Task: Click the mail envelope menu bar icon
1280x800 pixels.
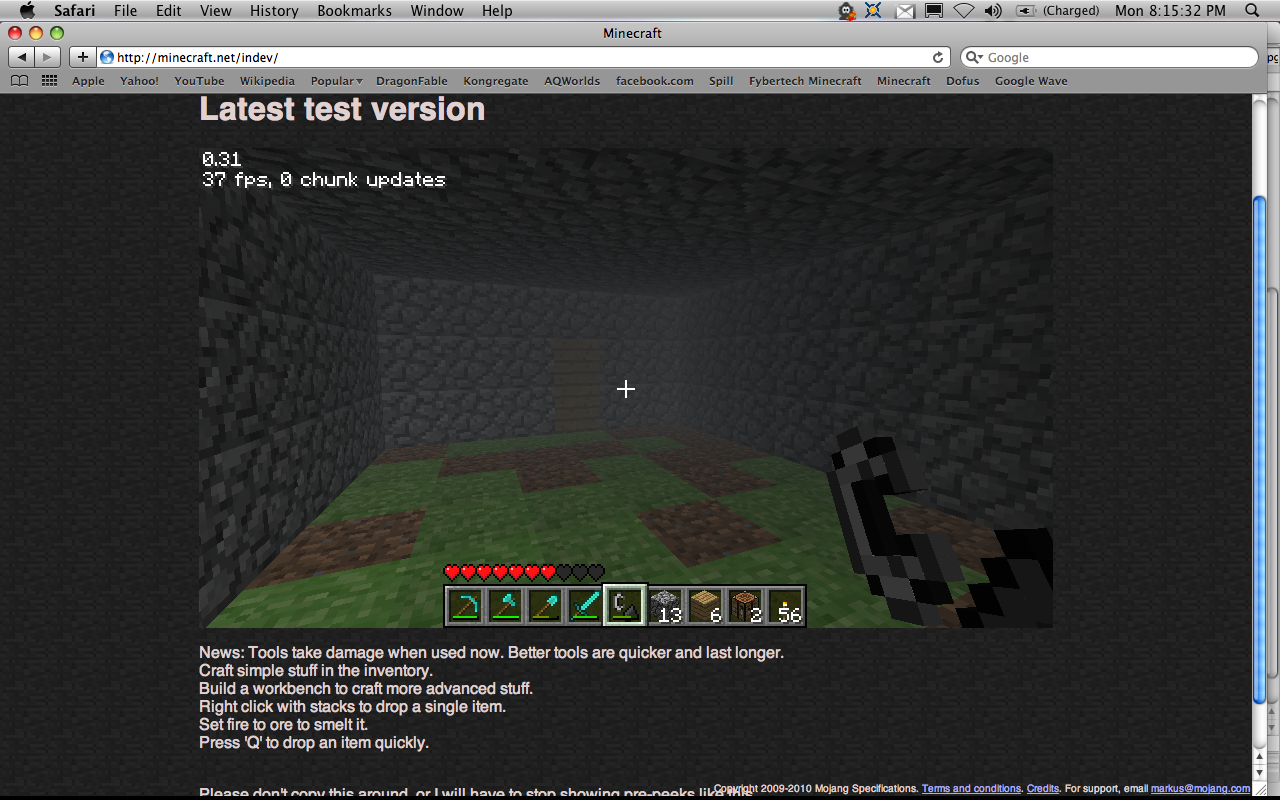Action: [x=904, y=11]
